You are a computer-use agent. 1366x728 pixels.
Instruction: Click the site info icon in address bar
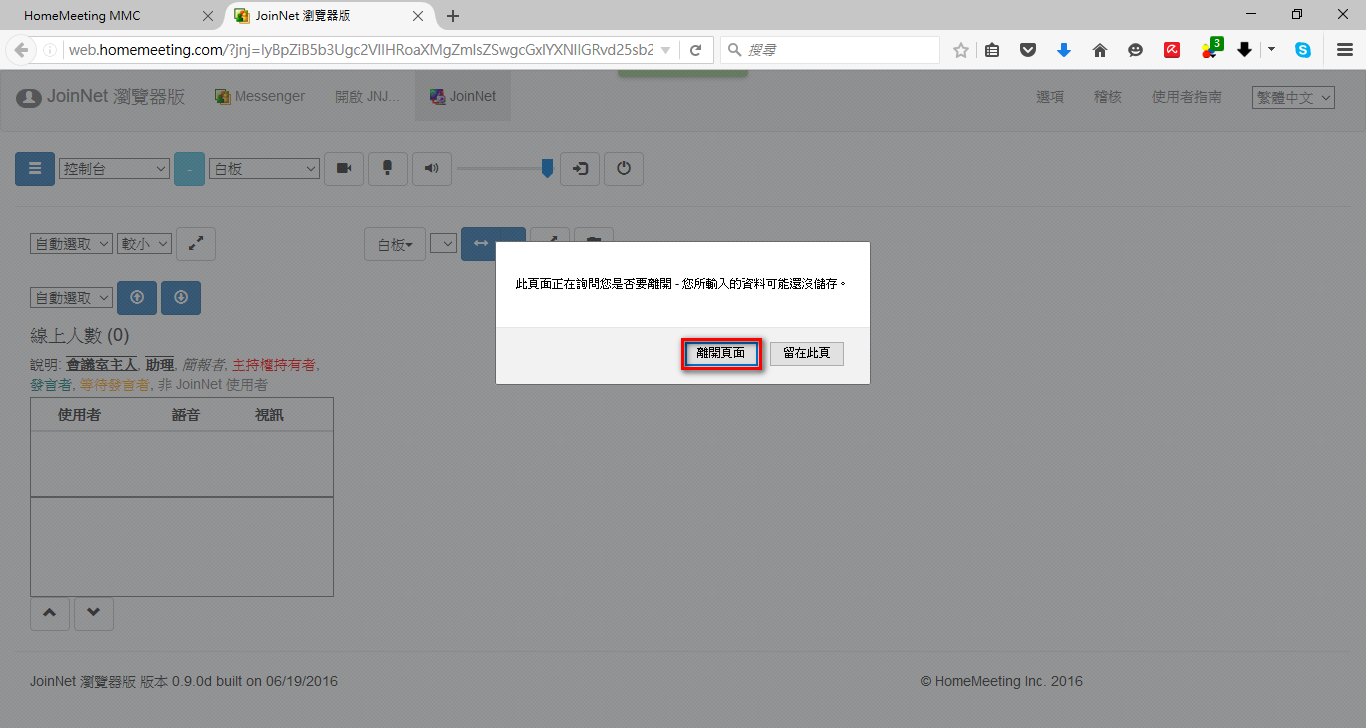tap(50, 50)
